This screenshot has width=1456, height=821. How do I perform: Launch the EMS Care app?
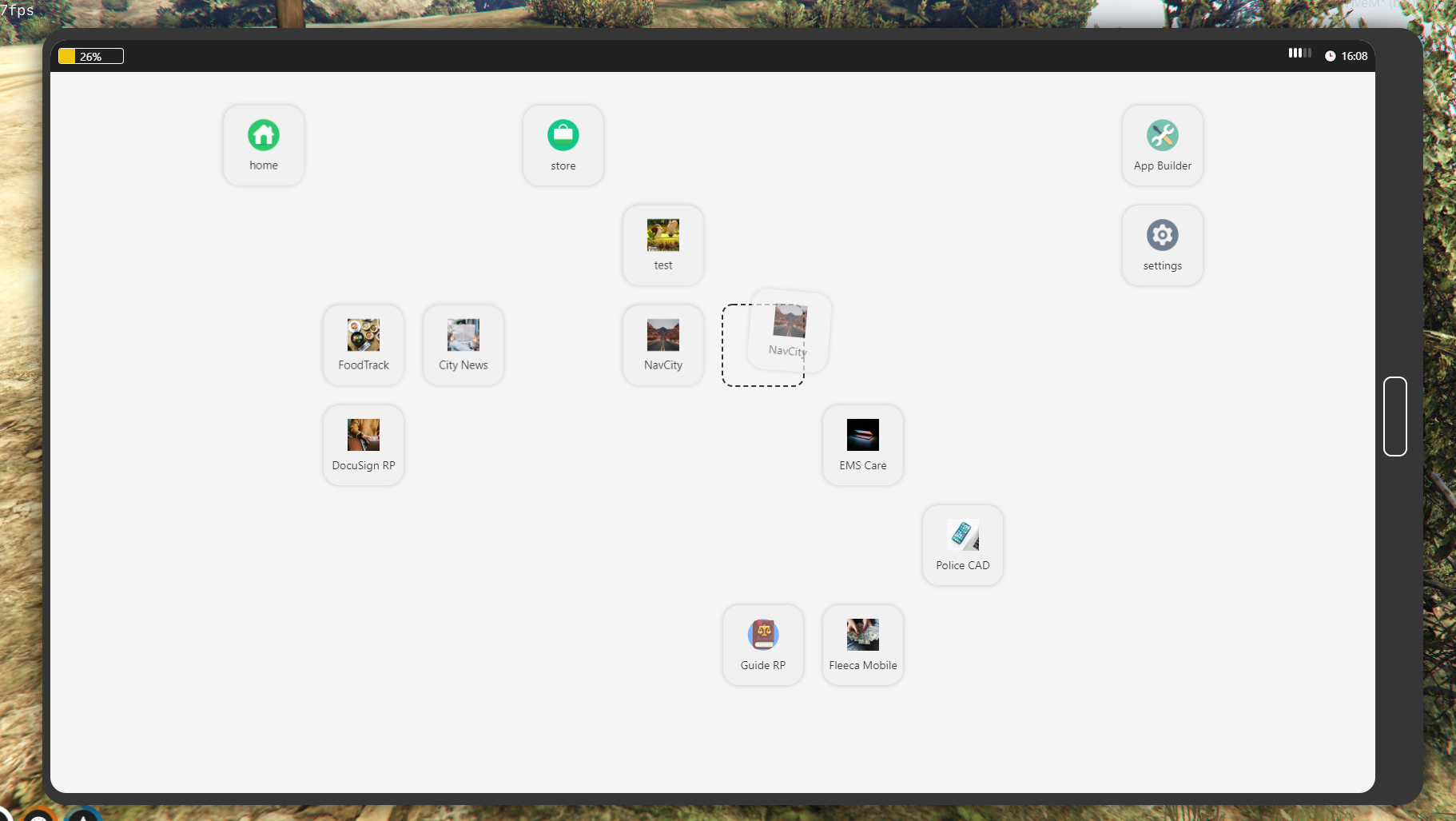tap(863, 445)
